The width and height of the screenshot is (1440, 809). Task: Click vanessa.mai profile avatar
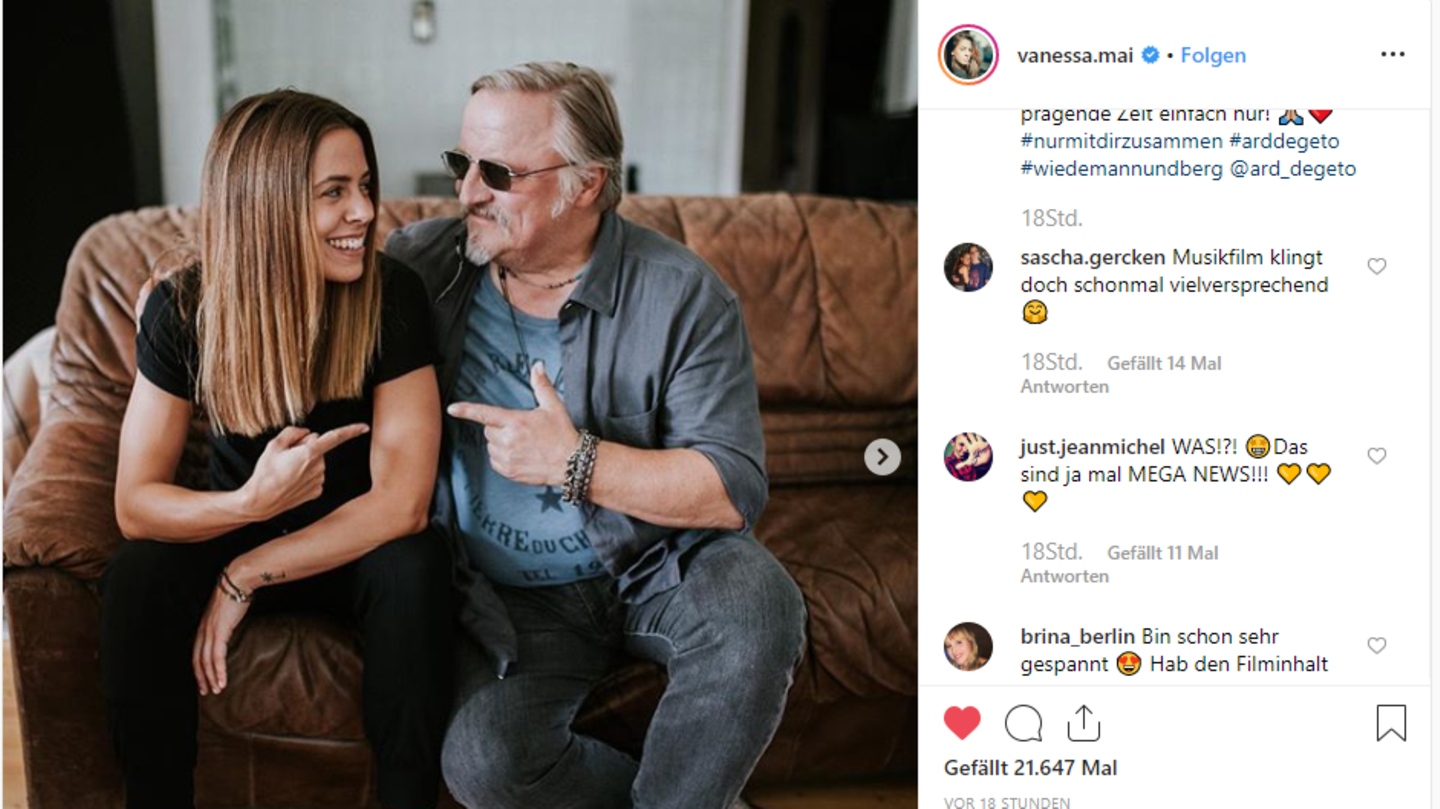click(968, 55)
